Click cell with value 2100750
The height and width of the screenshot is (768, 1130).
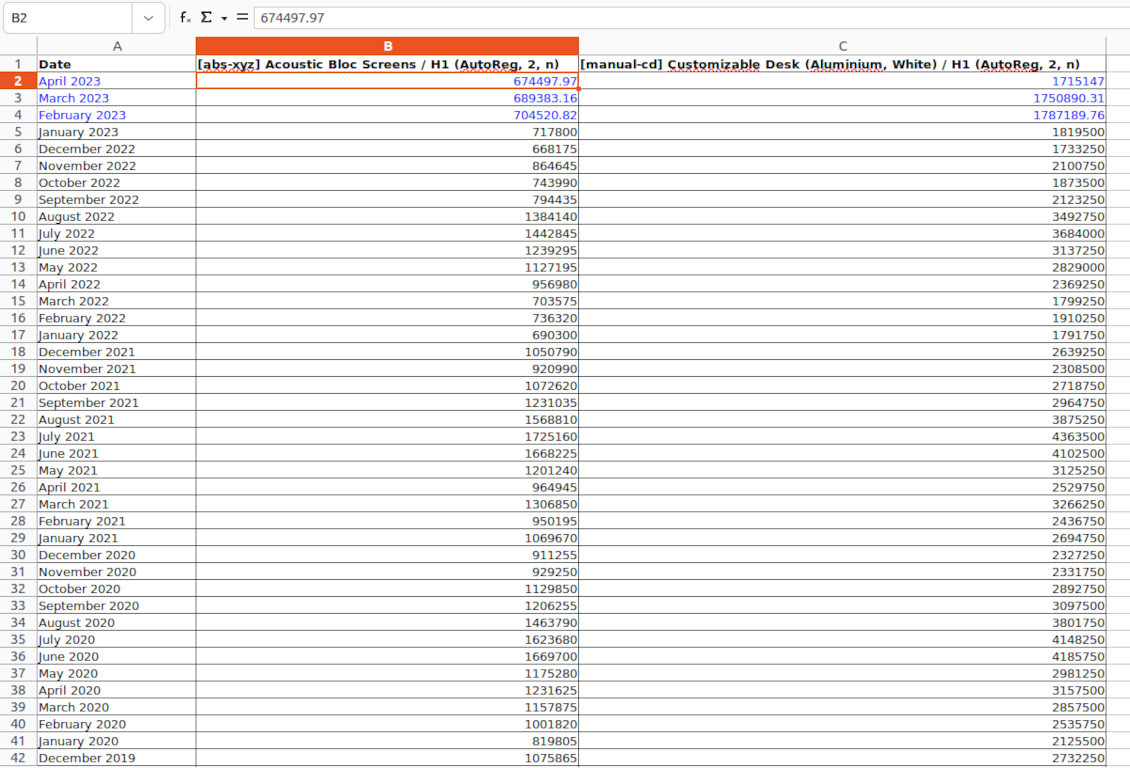(842, 166)
